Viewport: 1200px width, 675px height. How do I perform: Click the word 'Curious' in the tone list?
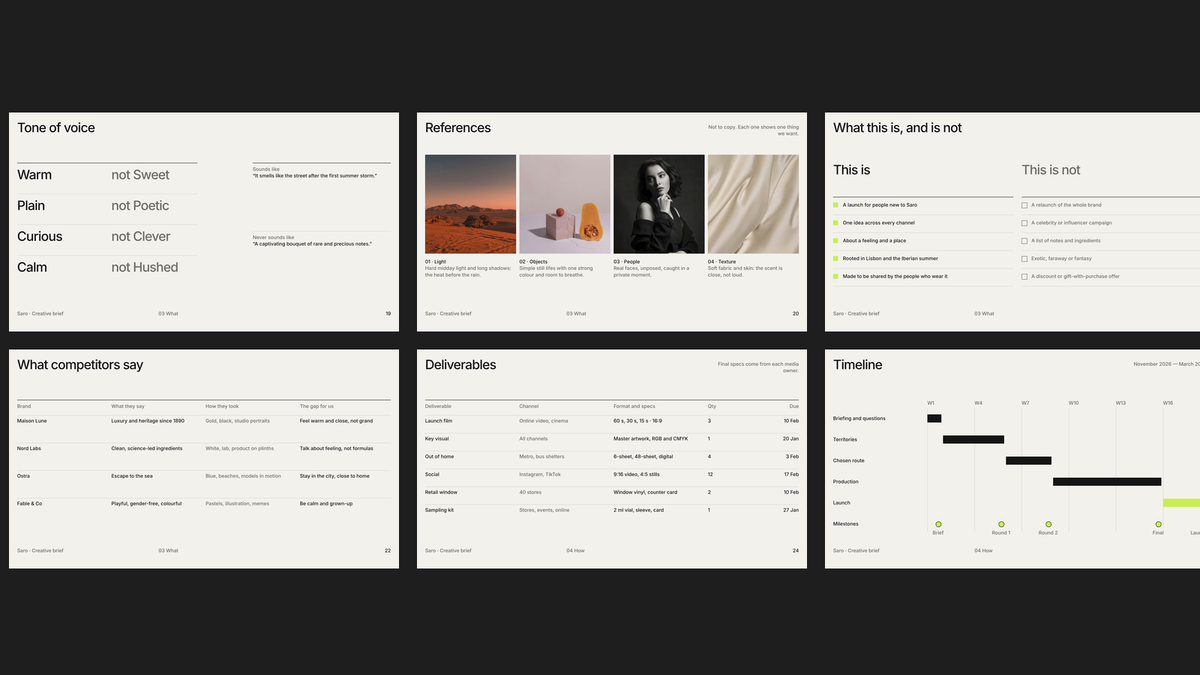click(x=40, y=237)
